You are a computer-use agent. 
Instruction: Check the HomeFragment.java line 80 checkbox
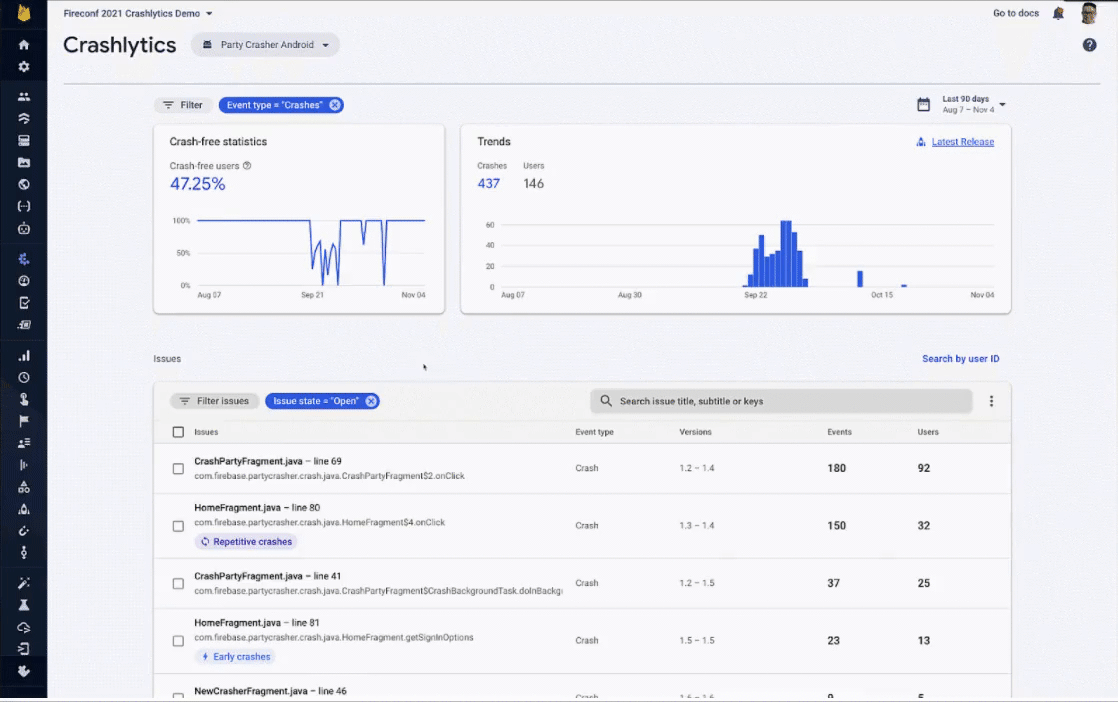[x=178, y=526]
